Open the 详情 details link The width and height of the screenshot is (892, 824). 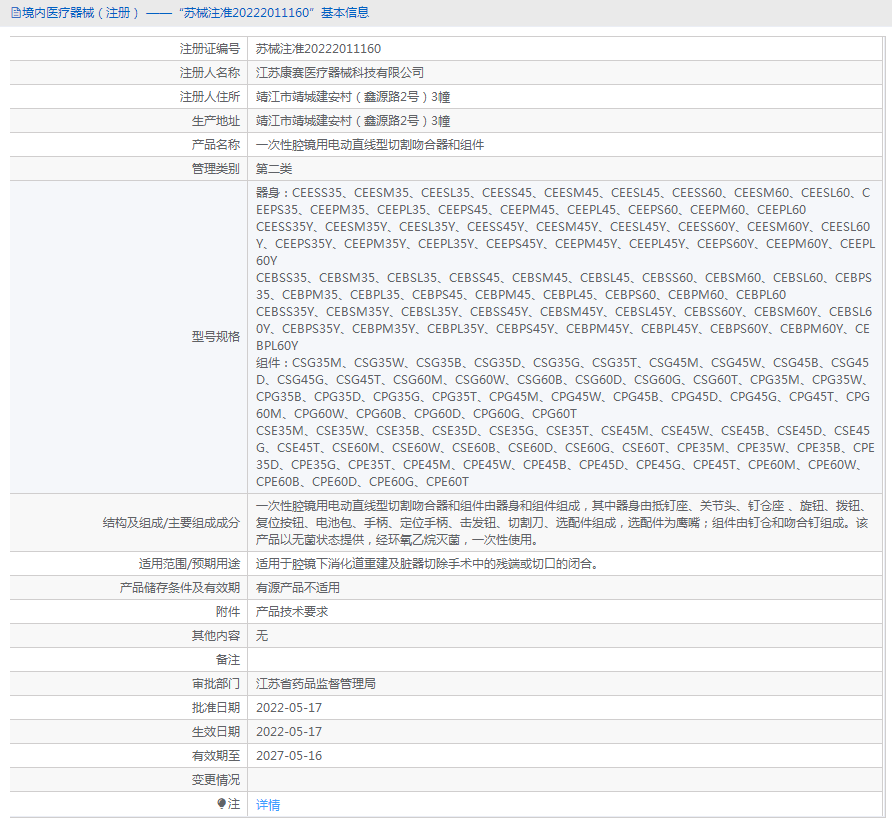(x=268, y=804)
